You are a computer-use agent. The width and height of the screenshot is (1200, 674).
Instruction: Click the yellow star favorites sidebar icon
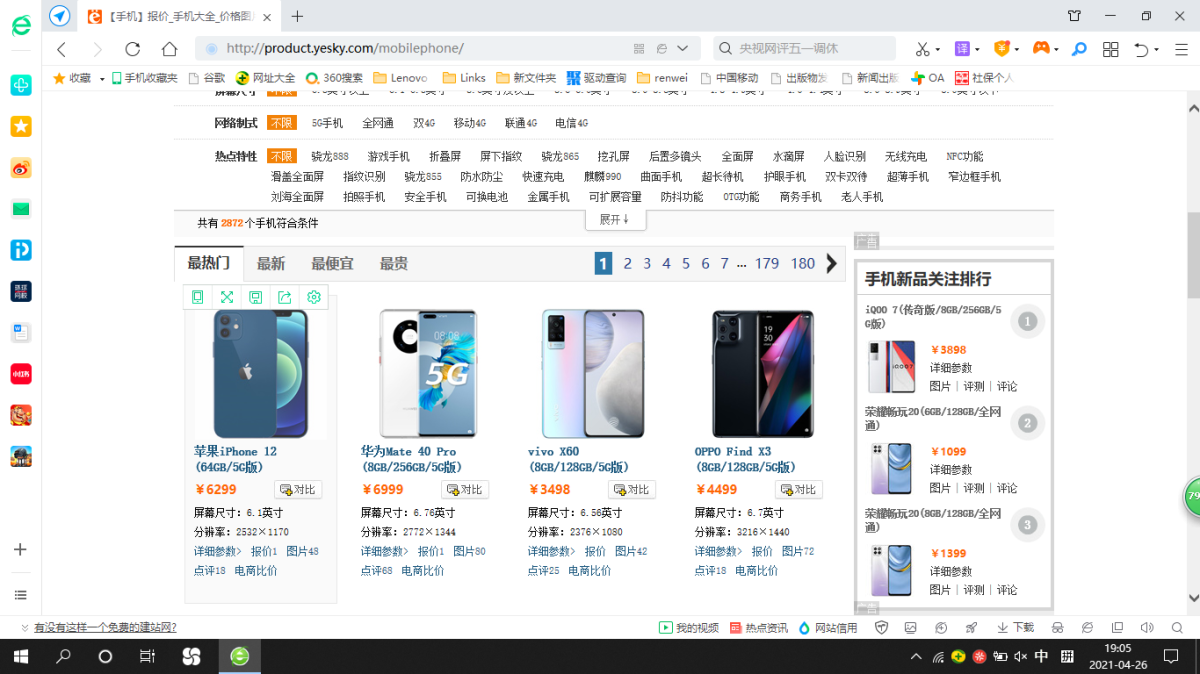coord(21,126)
